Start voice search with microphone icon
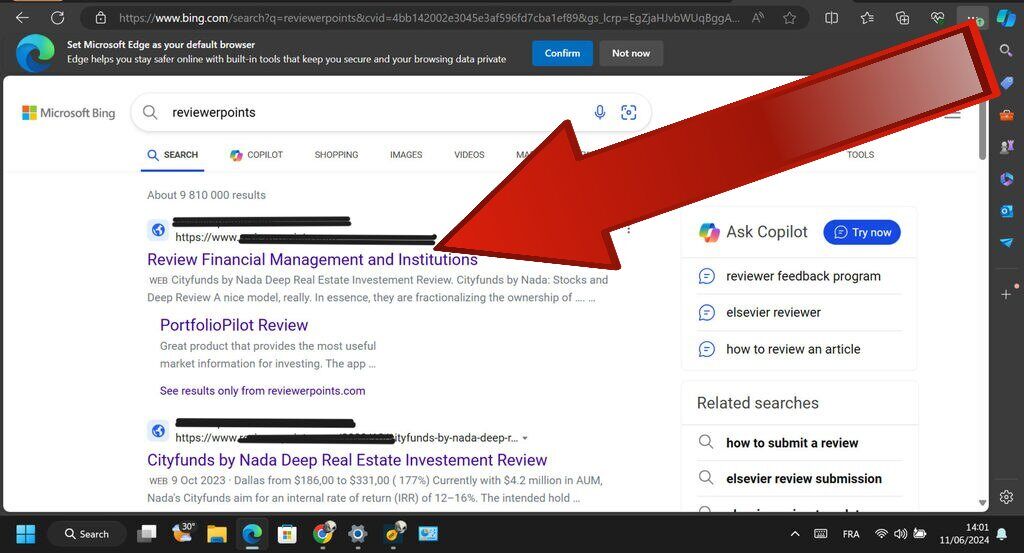 [x=600, y=112]
